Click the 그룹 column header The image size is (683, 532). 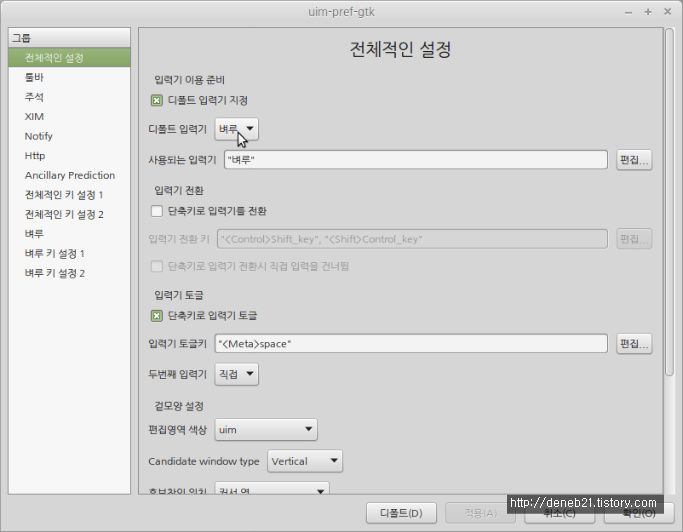[69, 38]
